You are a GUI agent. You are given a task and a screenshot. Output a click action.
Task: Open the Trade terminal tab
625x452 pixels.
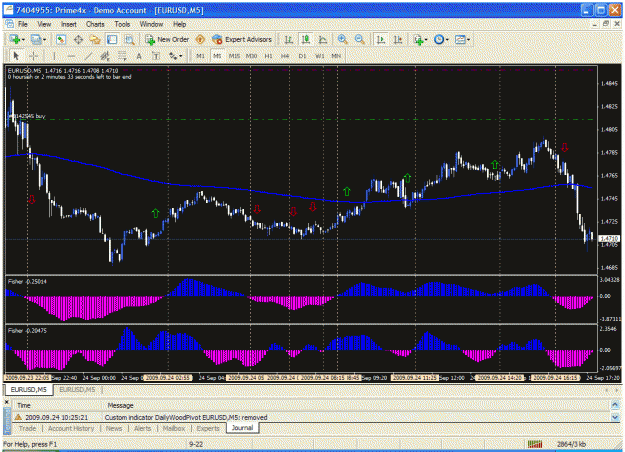[x=28, y=428]
